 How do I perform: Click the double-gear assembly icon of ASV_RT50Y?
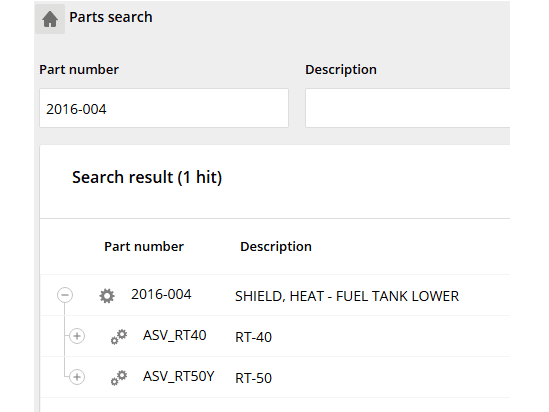tap(119, 378)
